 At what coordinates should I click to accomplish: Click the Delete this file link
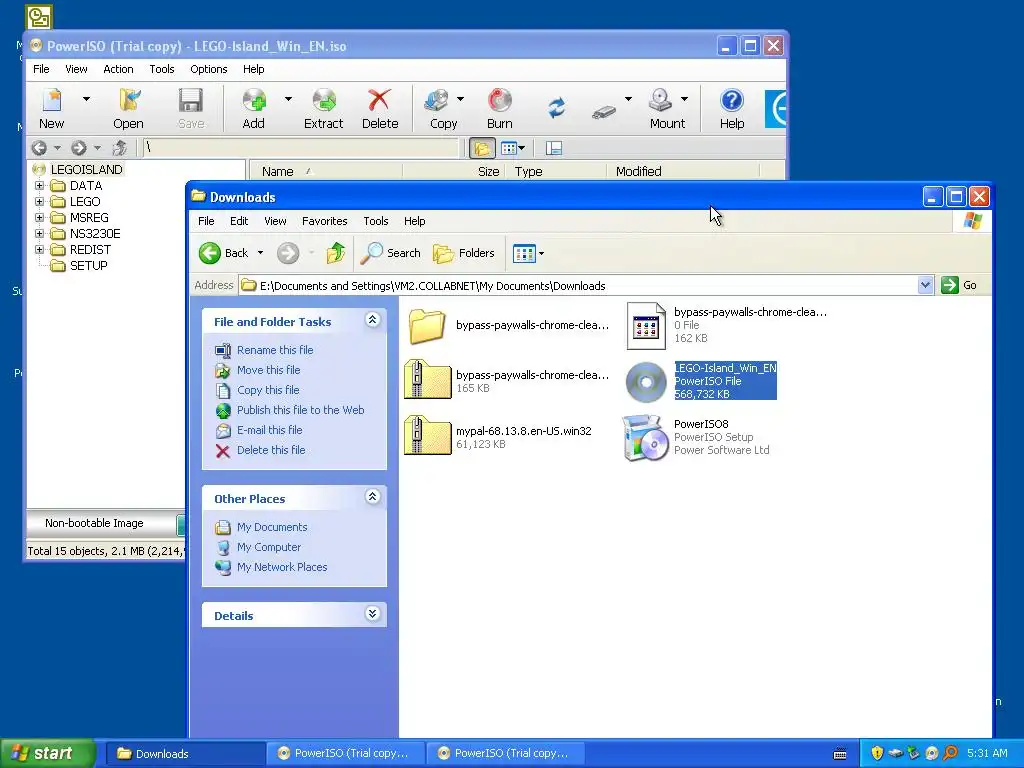(271, 450)
